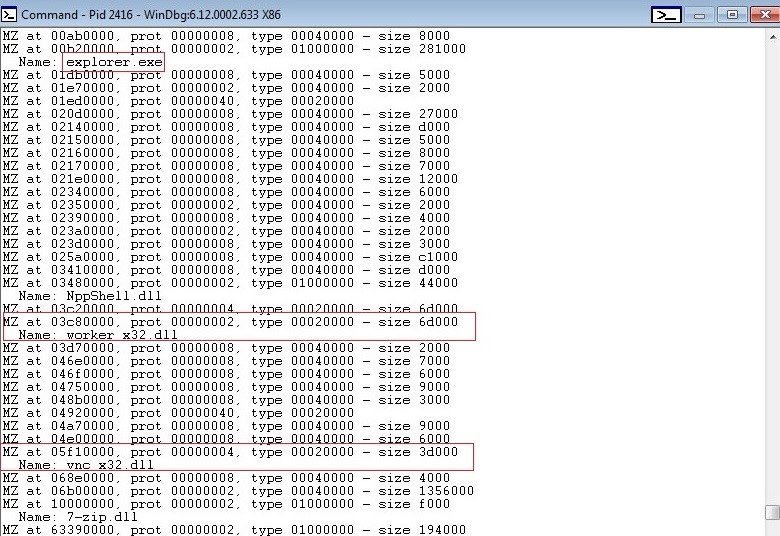
Task: Select the 'NppShell.dll' module name
Action: 114,296
